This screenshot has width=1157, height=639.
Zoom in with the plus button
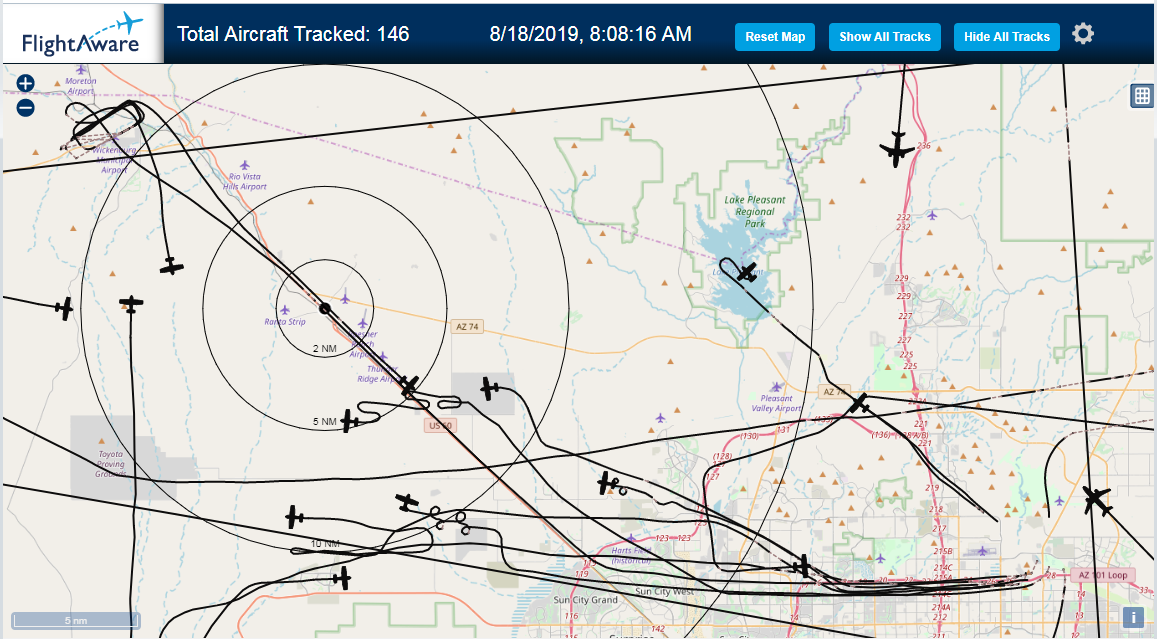[25, 83]
